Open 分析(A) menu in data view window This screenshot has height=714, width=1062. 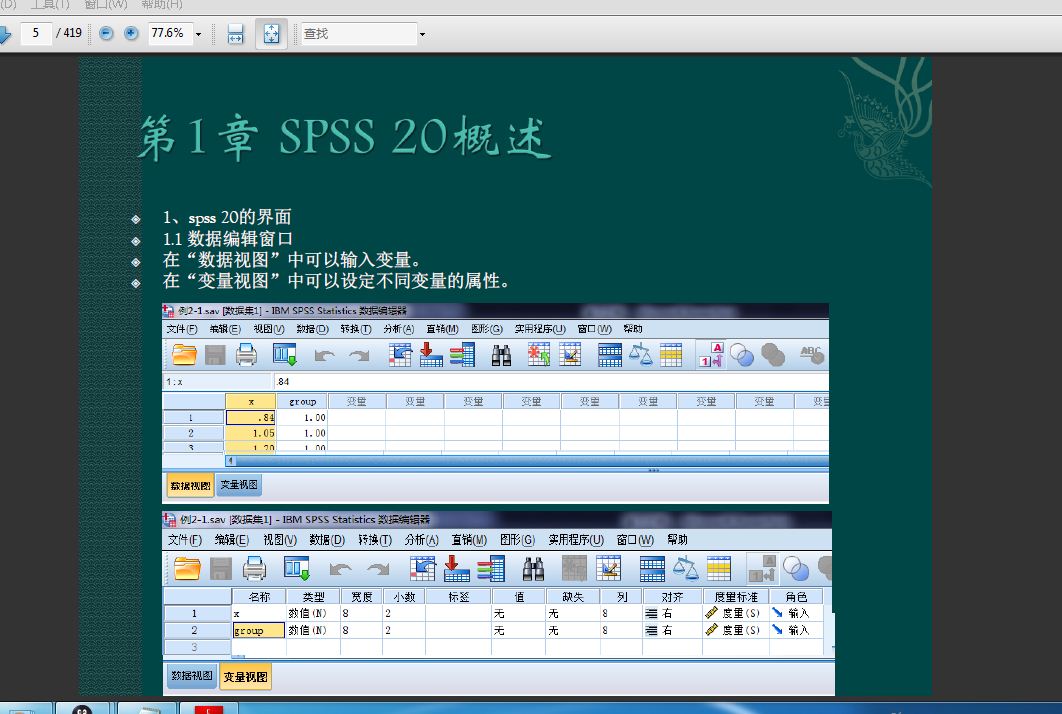pos(398,329)
